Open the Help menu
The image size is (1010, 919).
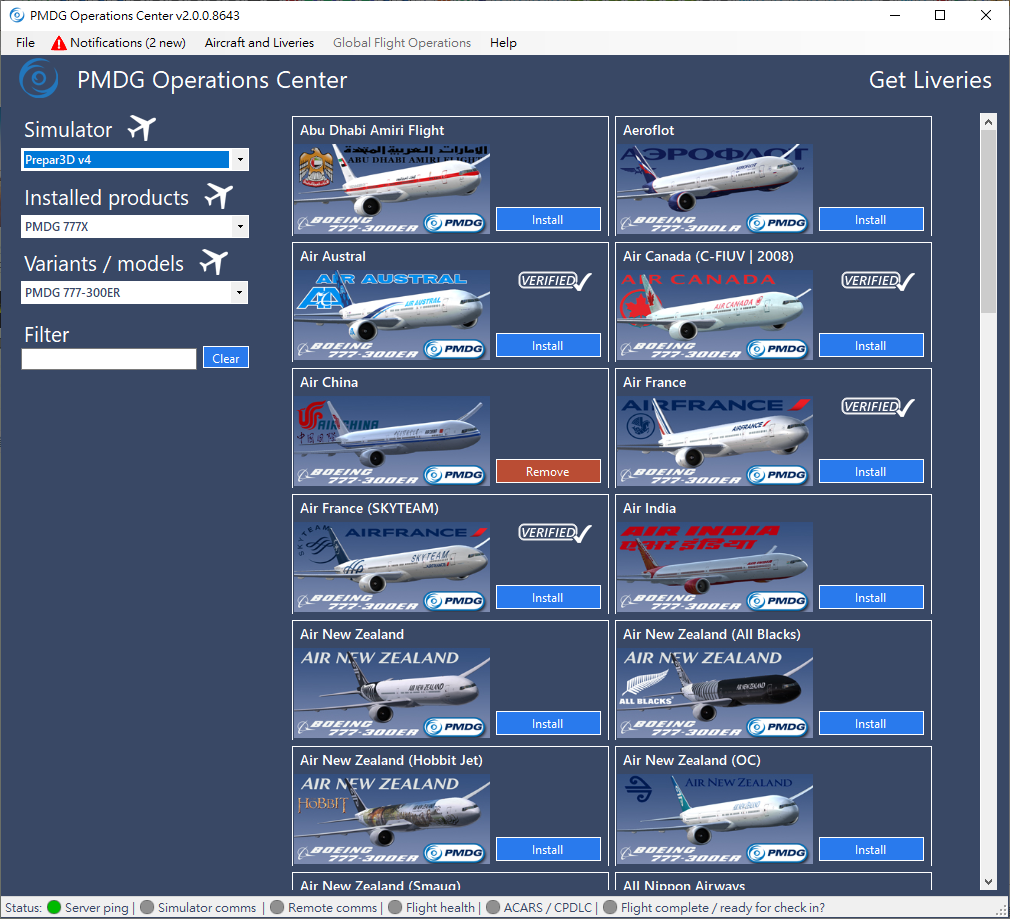coord(503,43)
